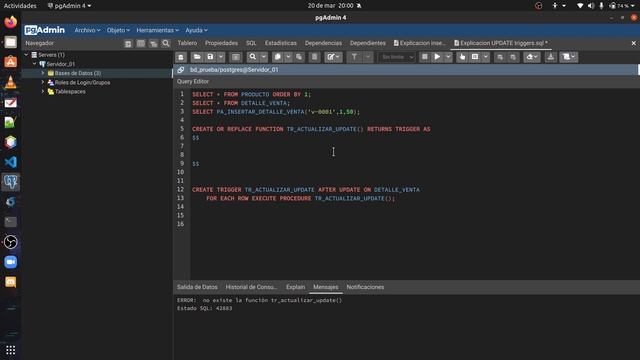Collapse the Servers (1) tree node

26,55
